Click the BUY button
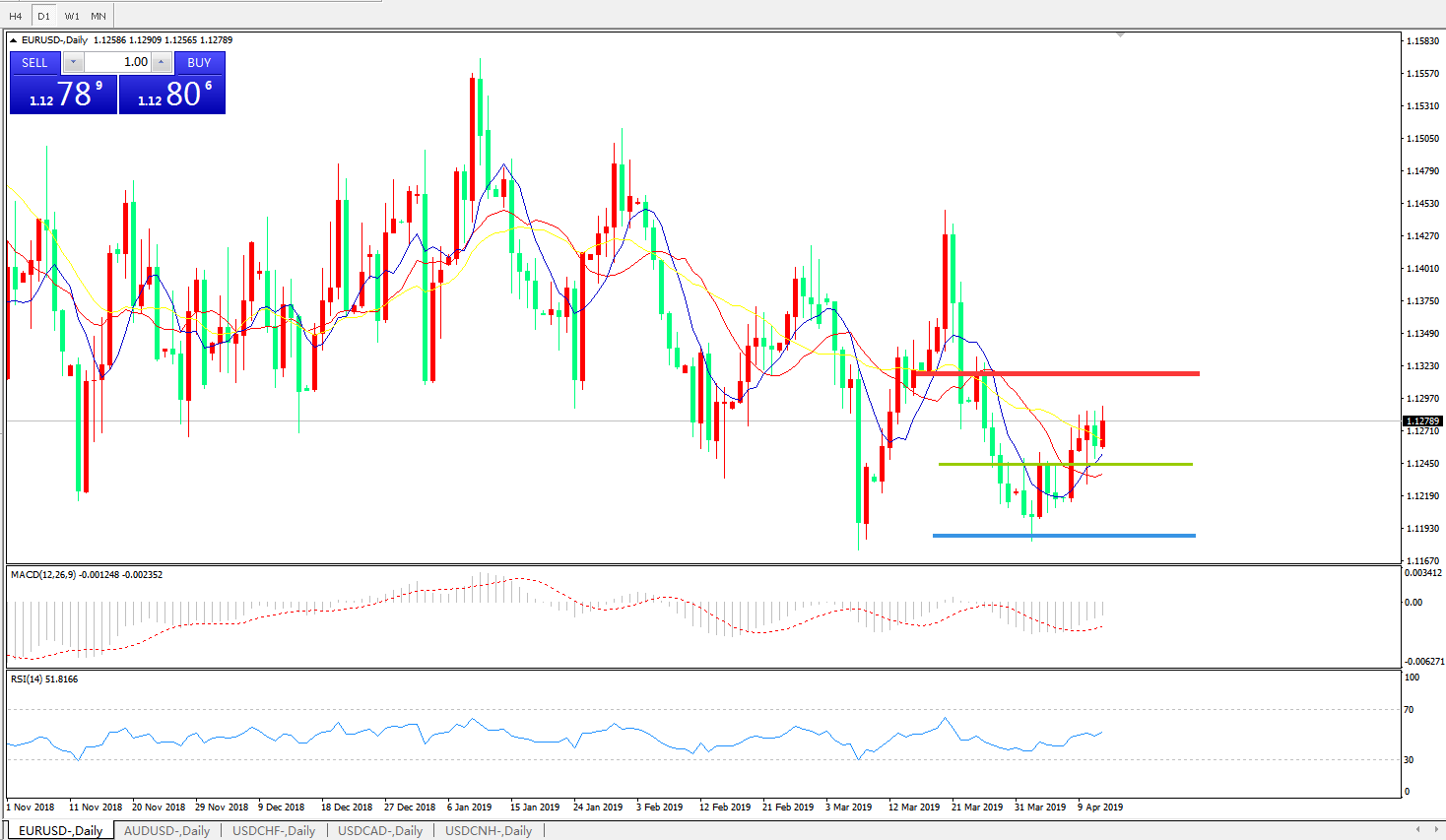Screen dimensions: 1446x840 199,62
